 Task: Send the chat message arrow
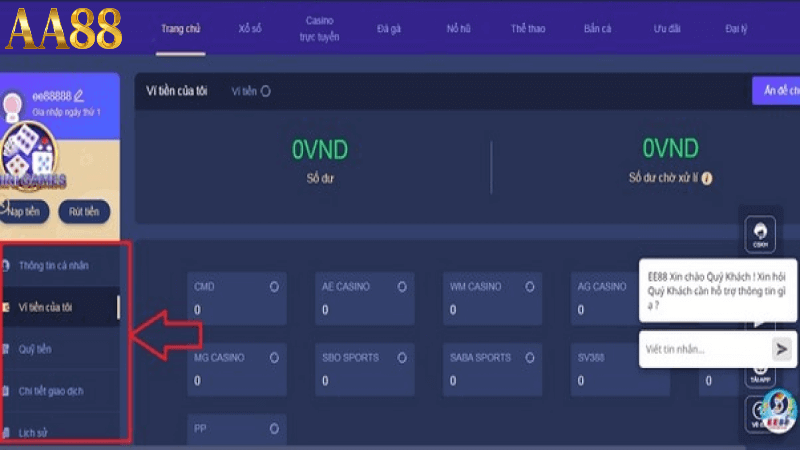click(x=782, y=349)
